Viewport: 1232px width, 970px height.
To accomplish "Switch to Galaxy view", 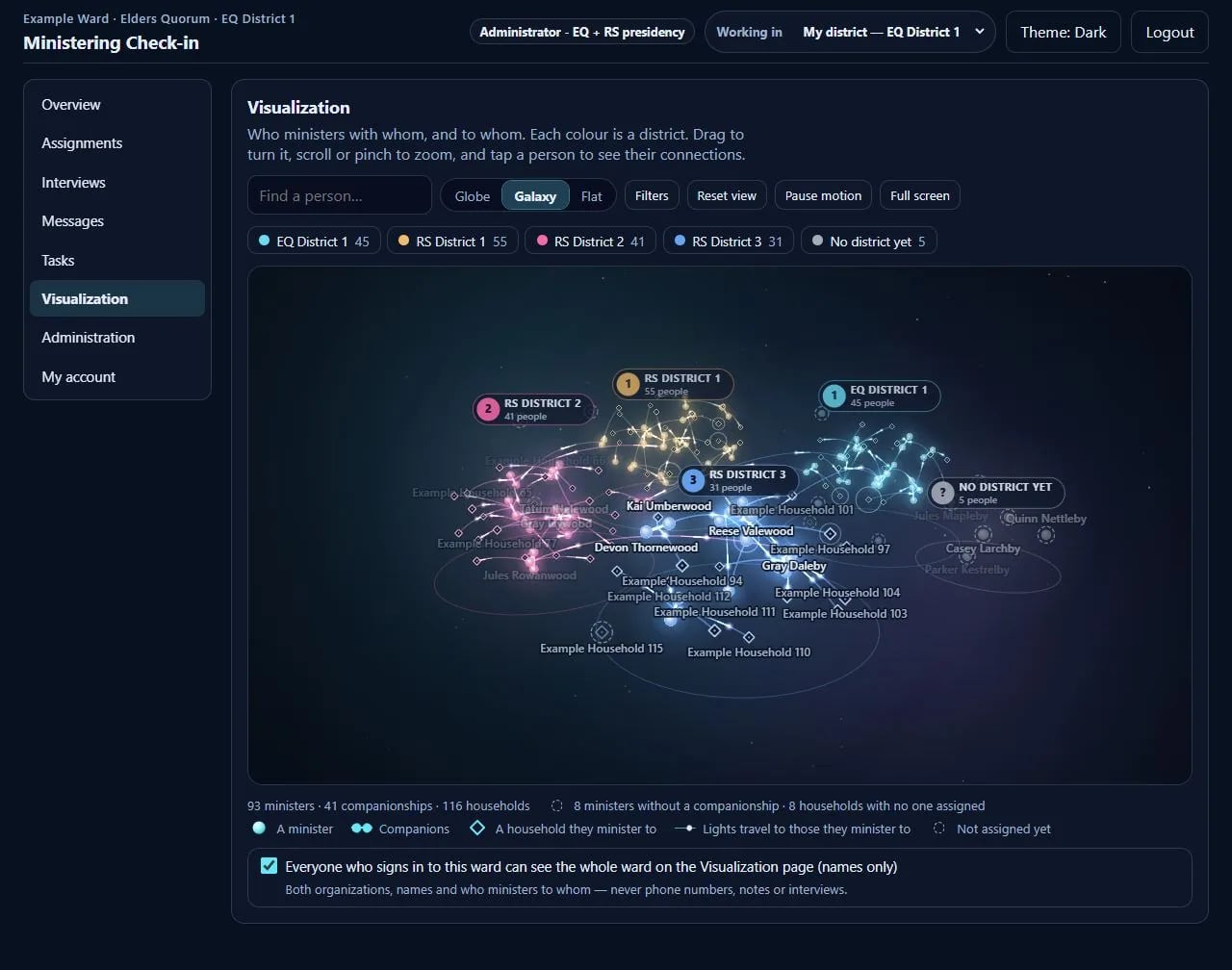I will (x=535, y=196).
